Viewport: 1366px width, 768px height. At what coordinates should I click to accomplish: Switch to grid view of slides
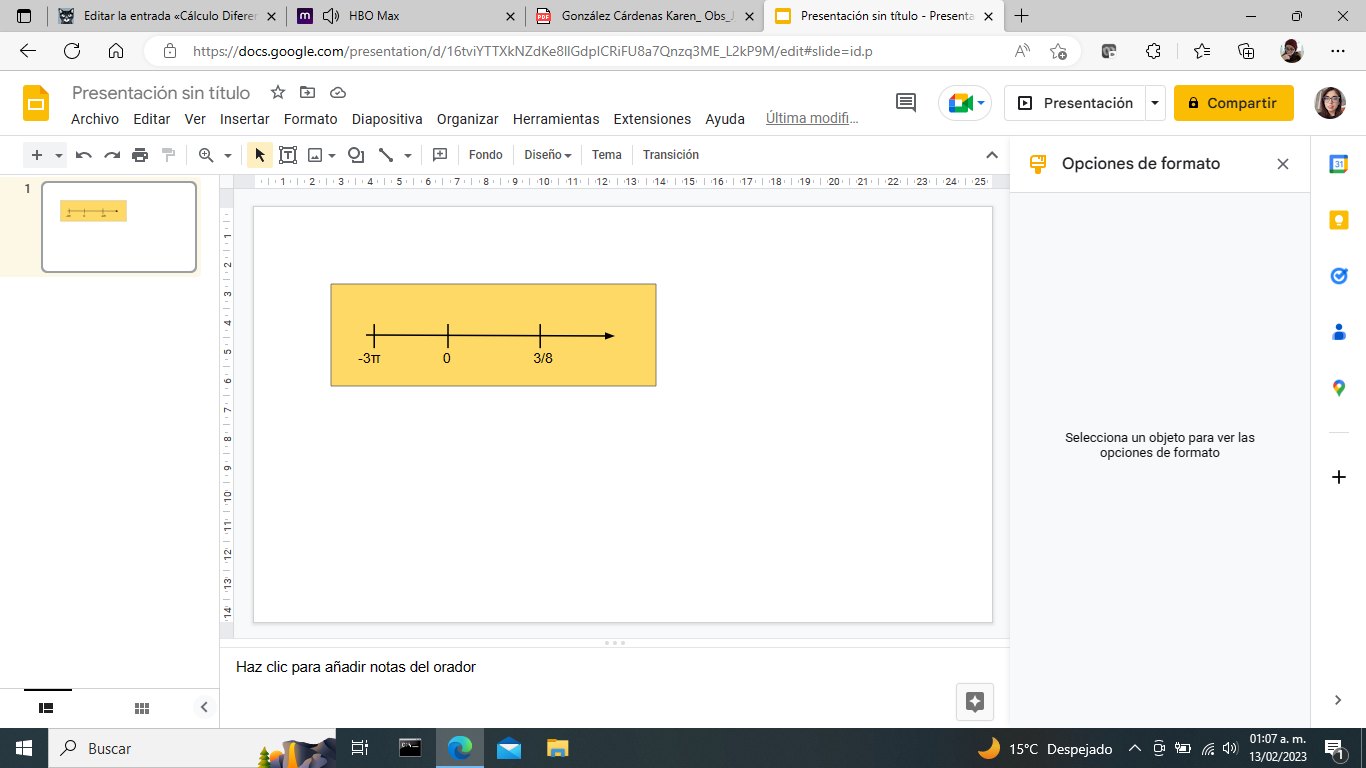[142, 708]
